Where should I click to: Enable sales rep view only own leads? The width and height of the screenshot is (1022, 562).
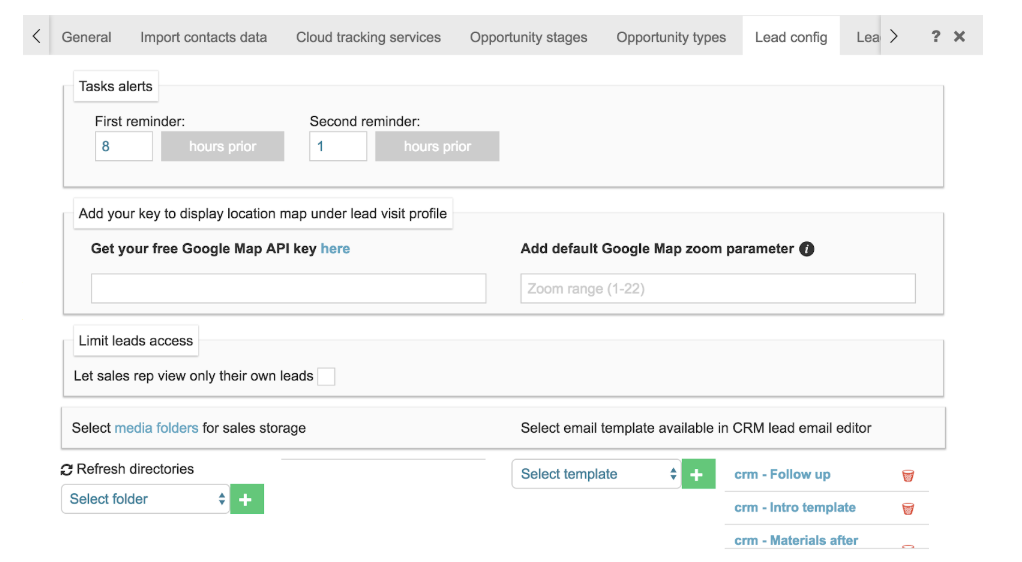tap(326, 376)
